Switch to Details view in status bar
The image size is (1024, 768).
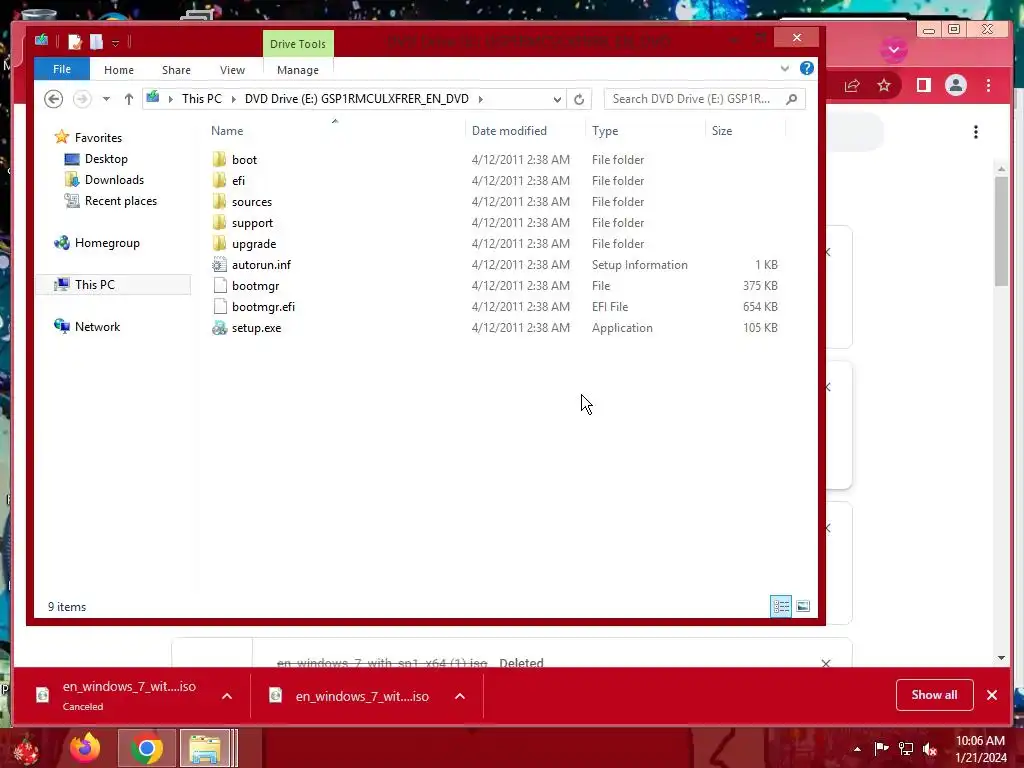tap(780, 606)
